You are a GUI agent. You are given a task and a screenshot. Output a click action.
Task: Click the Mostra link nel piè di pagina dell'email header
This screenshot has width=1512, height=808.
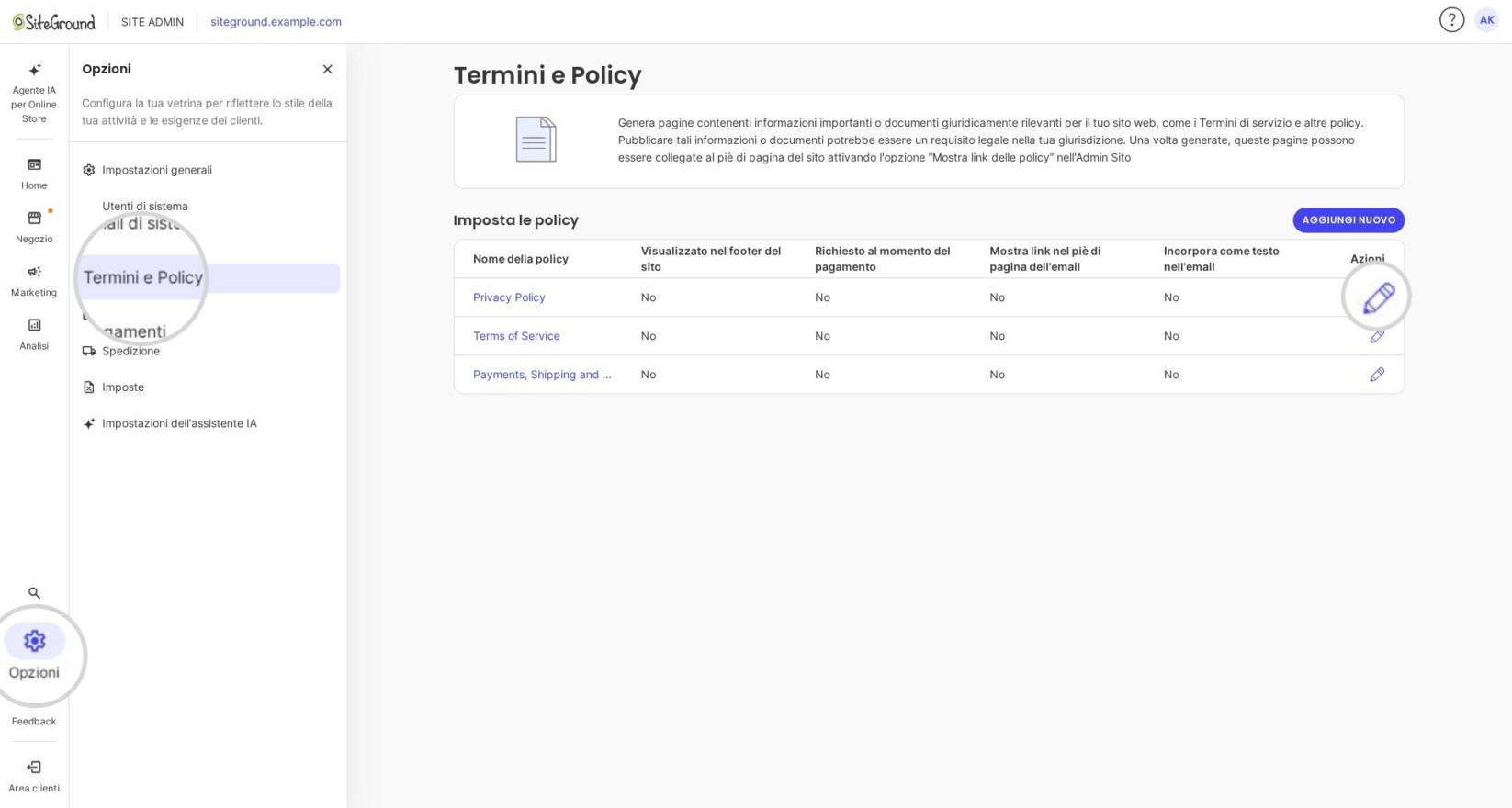1045,259
